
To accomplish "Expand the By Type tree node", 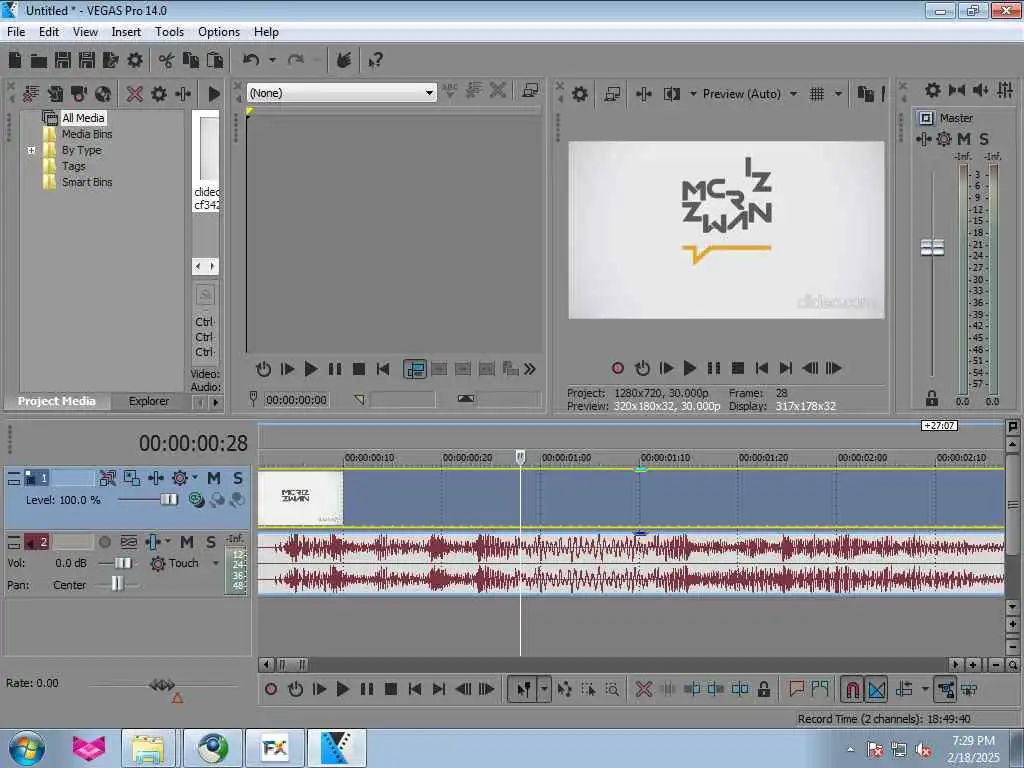I will coord(31,150).
